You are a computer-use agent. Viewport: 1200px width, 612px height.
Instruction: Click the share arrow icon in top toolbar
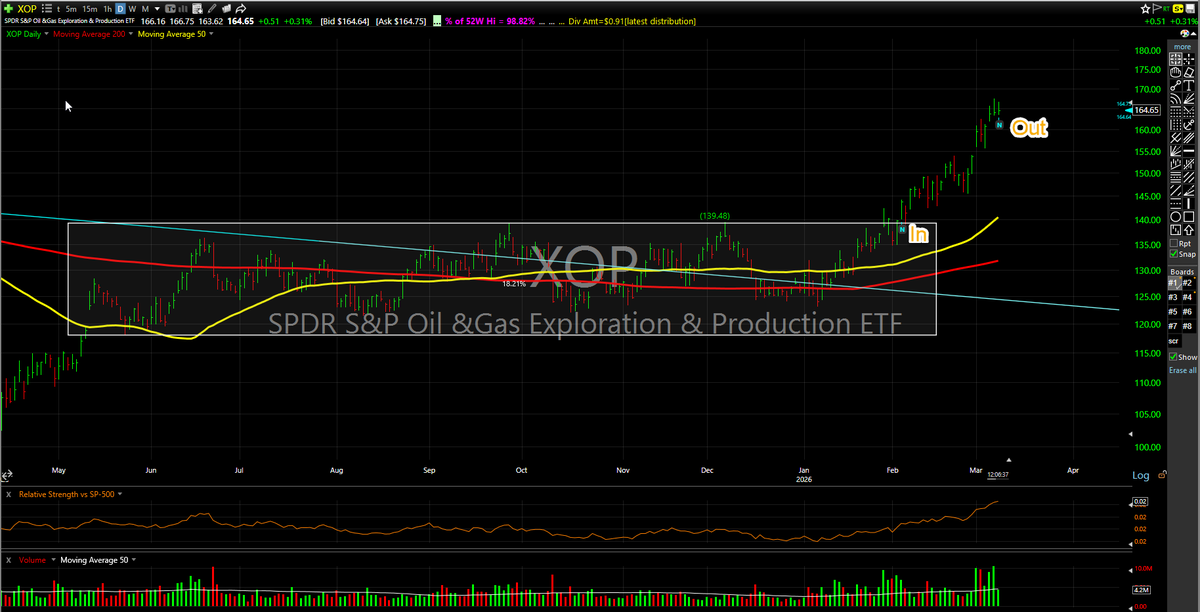240,9
